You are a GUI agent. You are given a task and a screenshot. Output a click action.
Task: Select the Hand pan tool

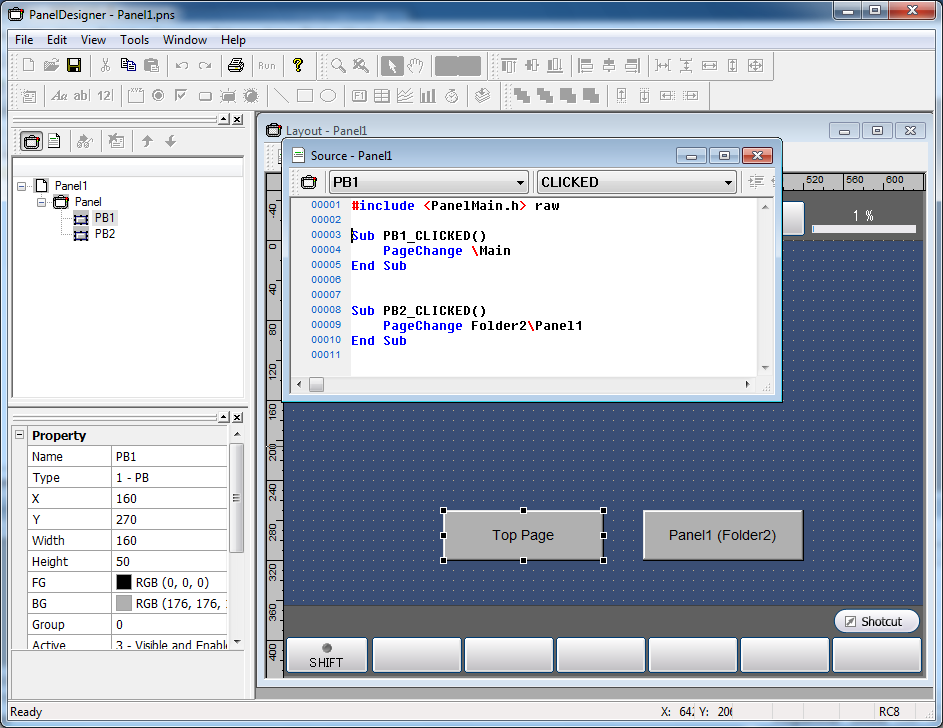pyautogui.click(x=415, y=66)
